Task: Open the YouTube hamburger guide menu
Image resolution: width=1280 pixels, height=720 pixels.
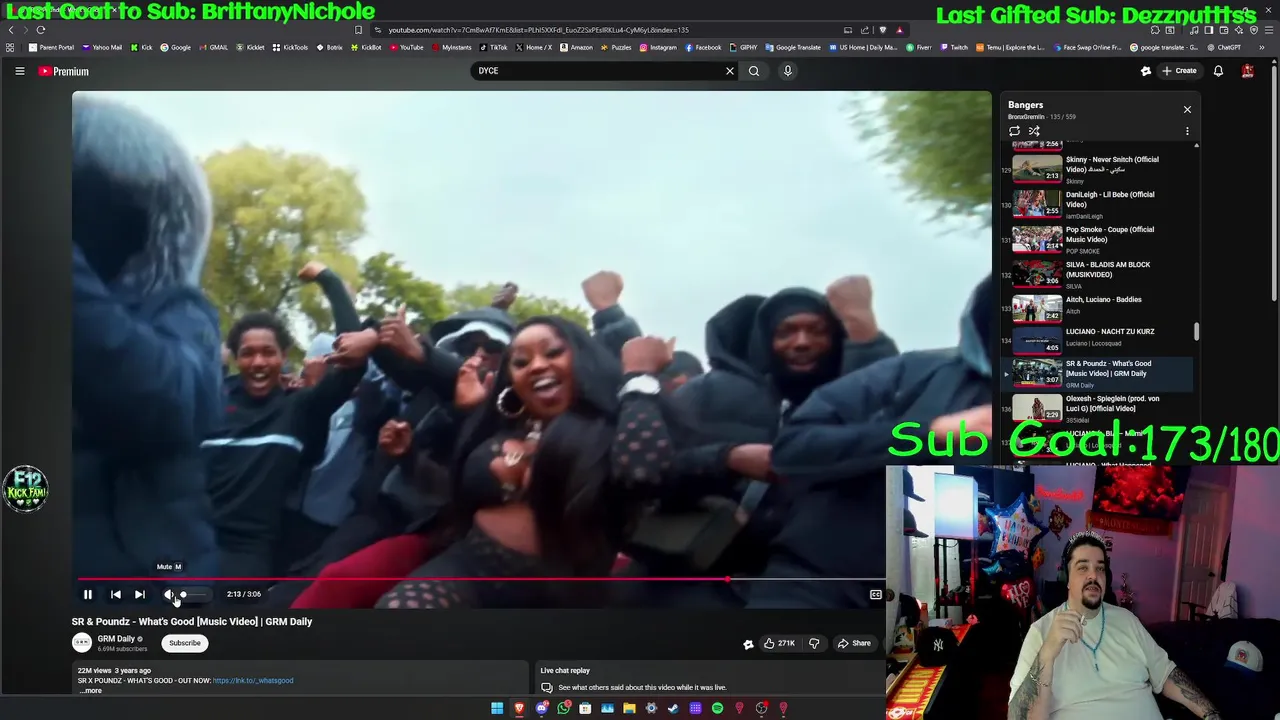Action: pyautogui.click(x=19, y=71)
